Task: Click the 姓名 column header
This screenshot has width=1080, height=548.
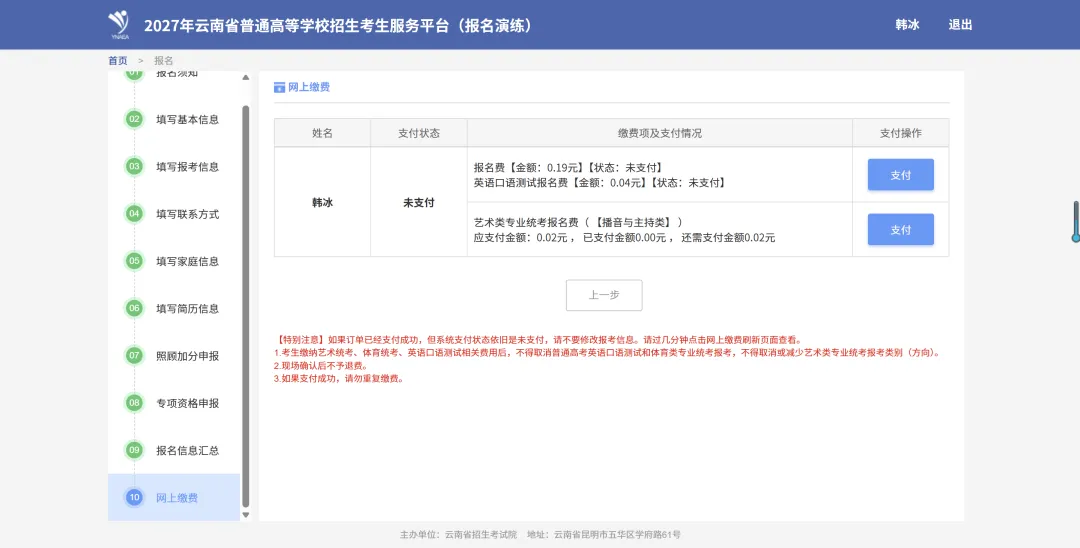Action: pyautogui.click(x=322, y=133)
